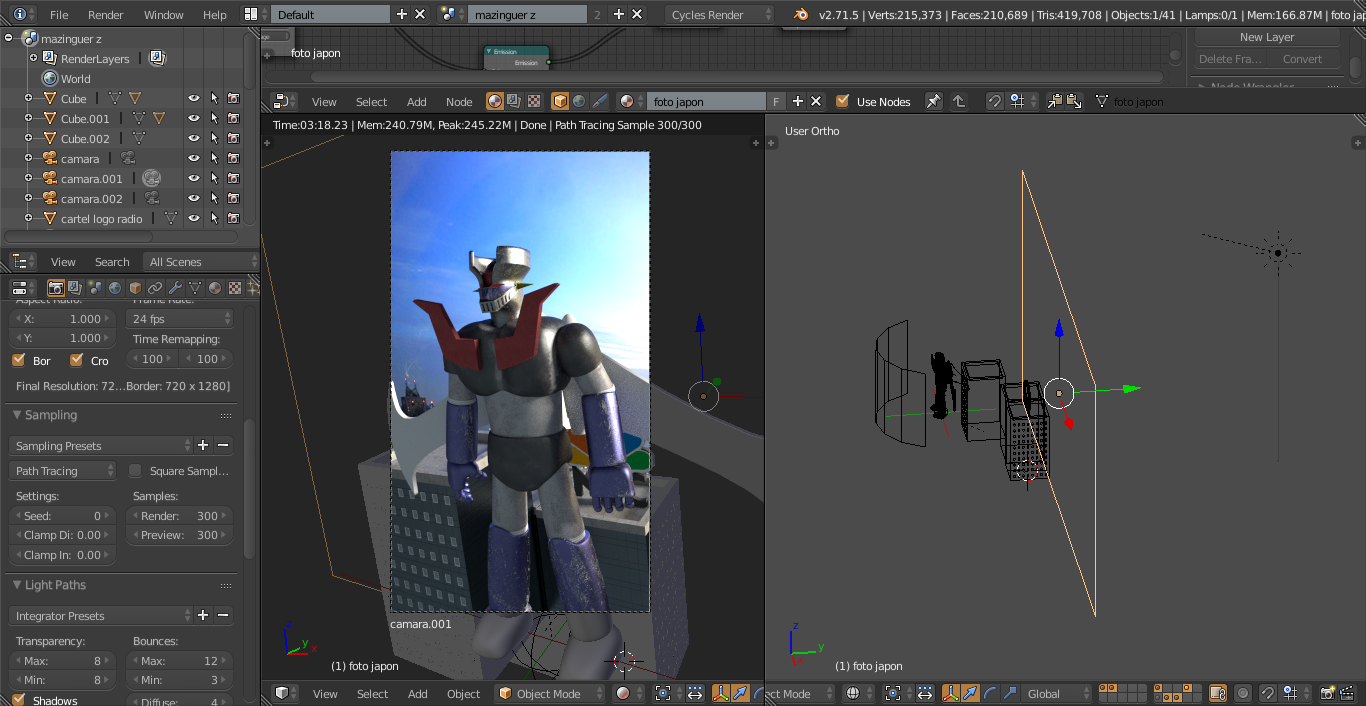
Task: Toggle renderability of cartel logo radio
Action: click(x=233, y=218)
